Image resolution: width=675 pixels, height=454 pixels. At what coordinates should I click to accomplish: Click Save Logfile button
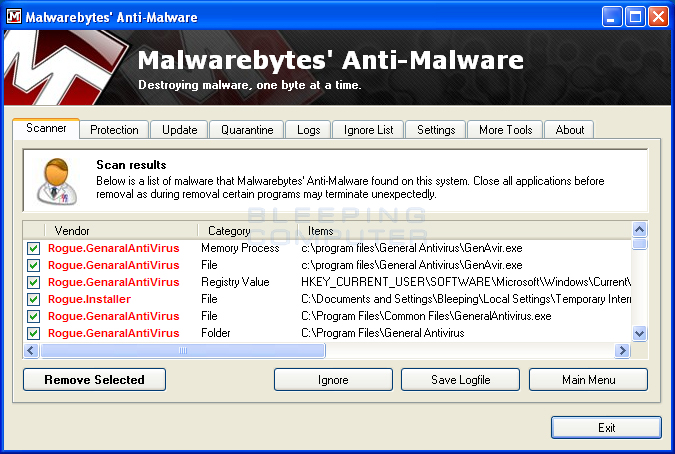point(460,380)
